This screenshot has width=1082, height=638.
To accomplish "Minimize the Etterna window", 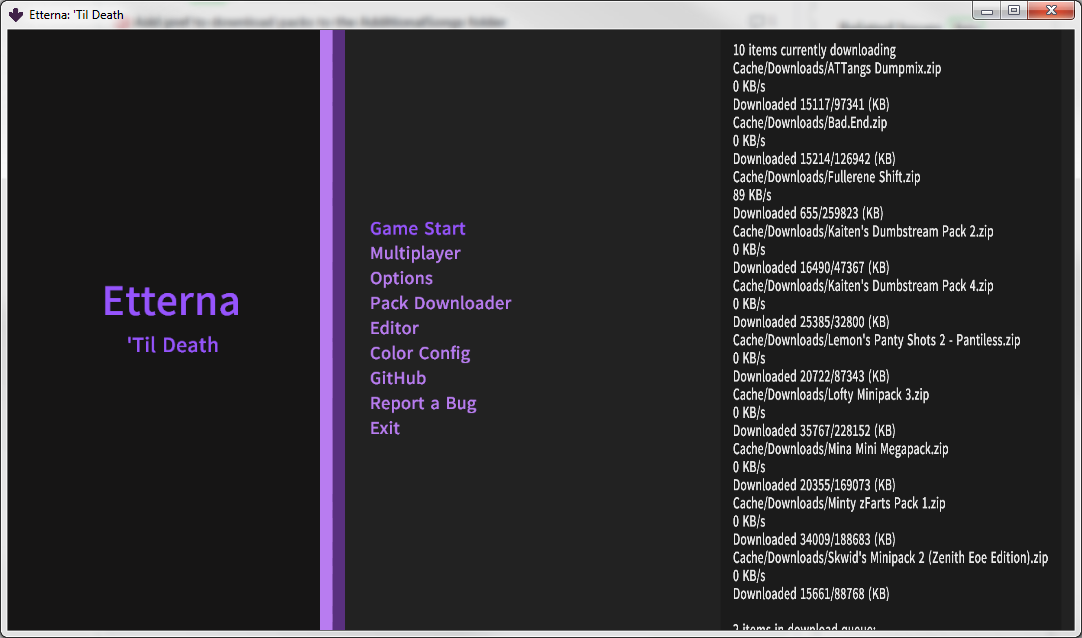I will click(x=986, y=11).
